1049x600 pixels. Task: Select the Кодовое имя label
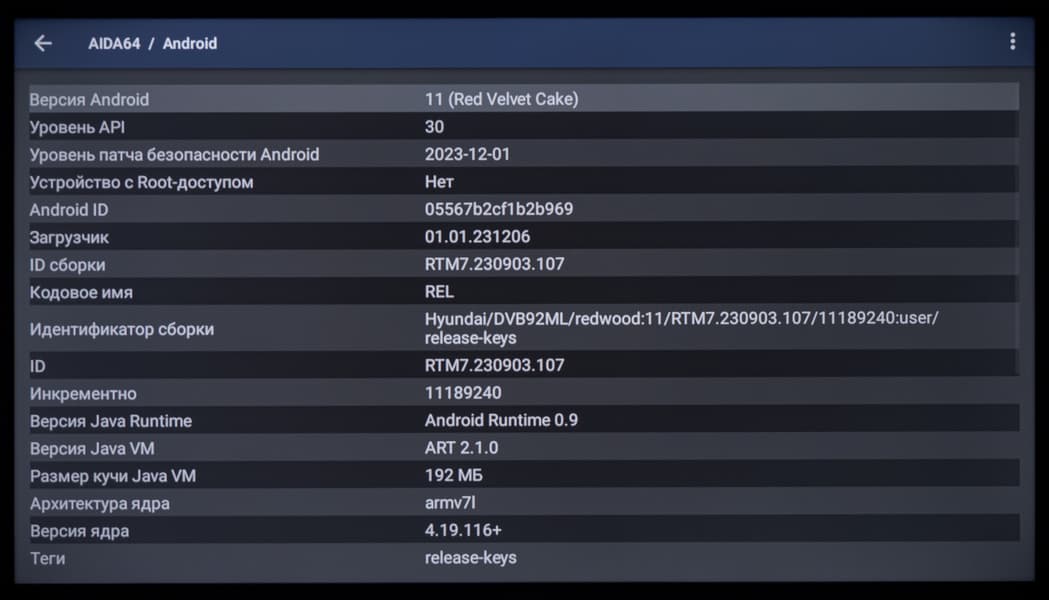81,292
